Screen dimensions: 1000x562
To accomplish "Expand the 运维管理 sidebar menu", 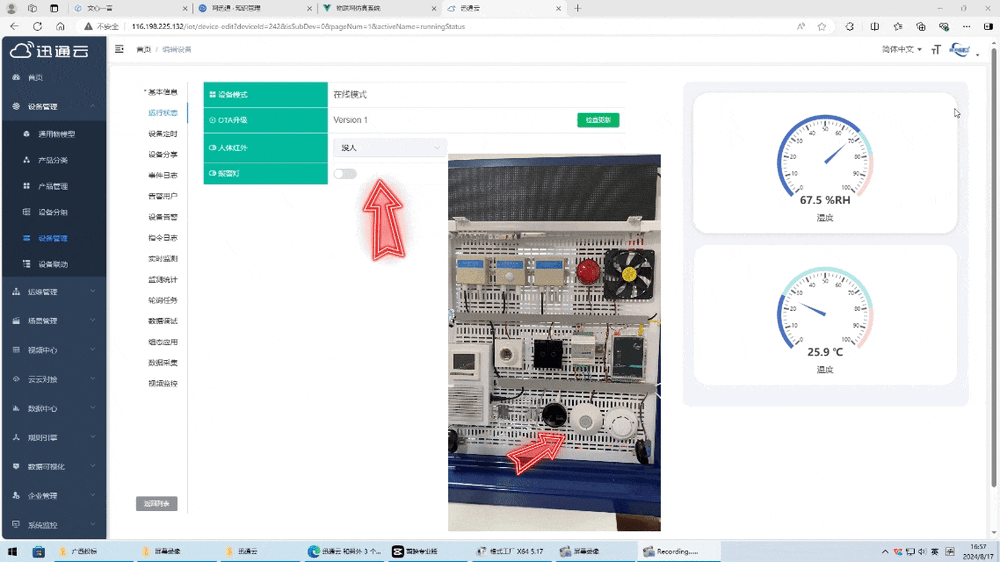I will 52,292.
